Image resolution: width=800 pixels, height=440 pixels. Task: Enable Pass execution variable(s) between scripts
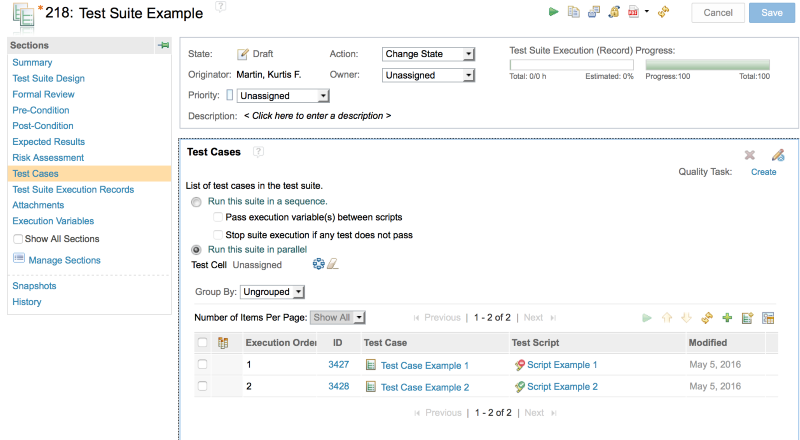click(218, 217)
